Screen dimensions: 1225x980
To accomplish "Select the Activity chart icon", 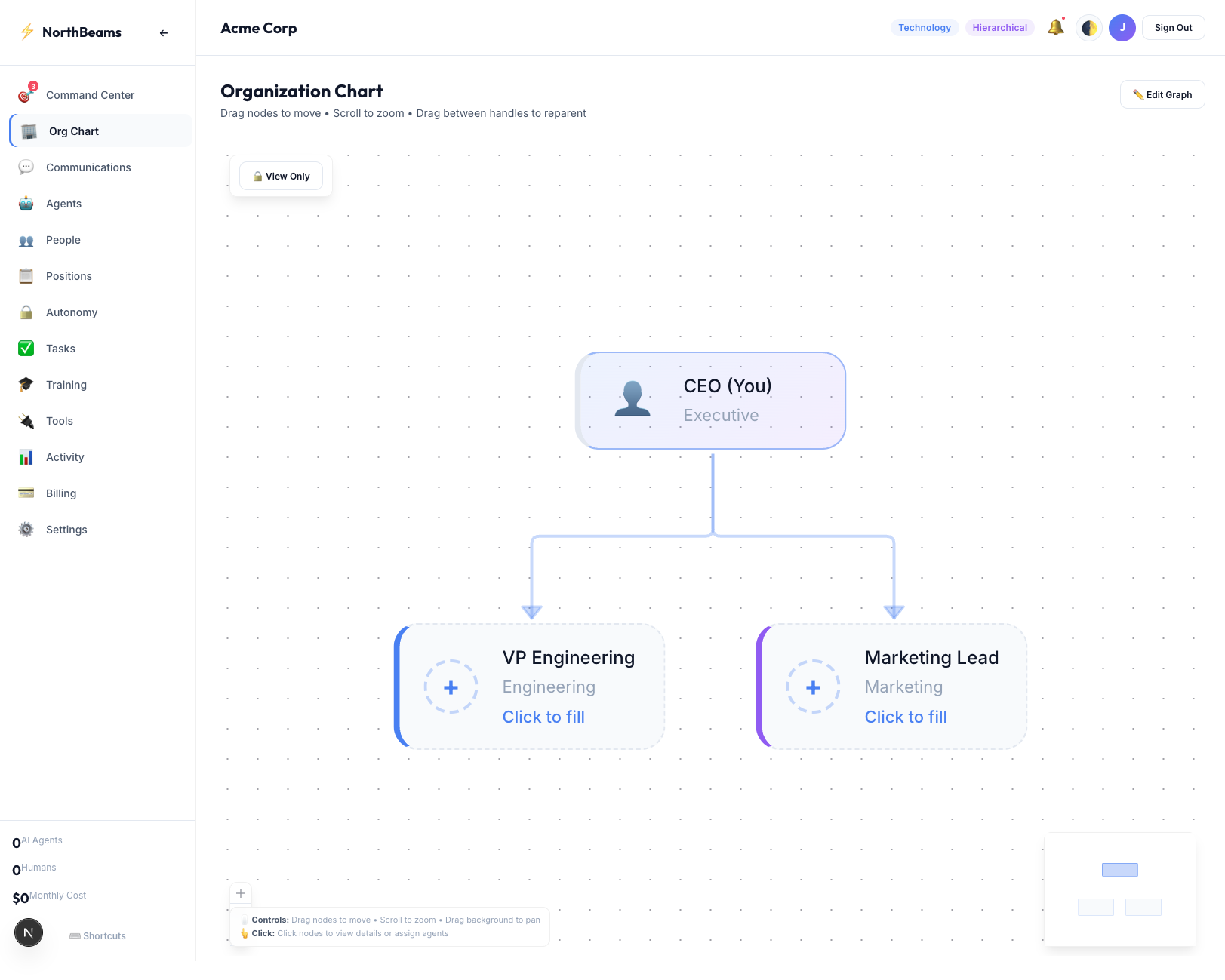I will tap(26, 456).
